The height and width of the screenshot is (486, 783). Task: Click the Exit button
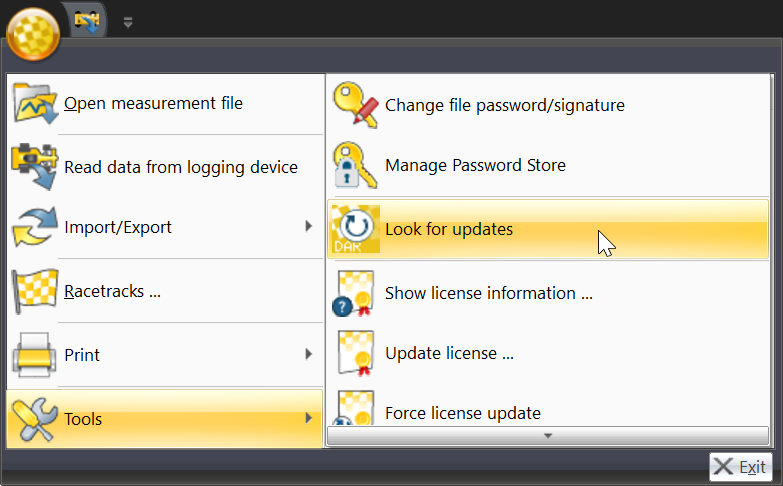click(x=741, y=468)
